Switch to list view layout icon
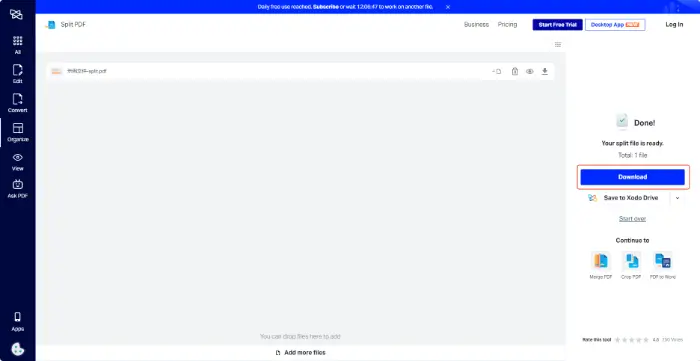The image size is (700, 361). [558, 44]
